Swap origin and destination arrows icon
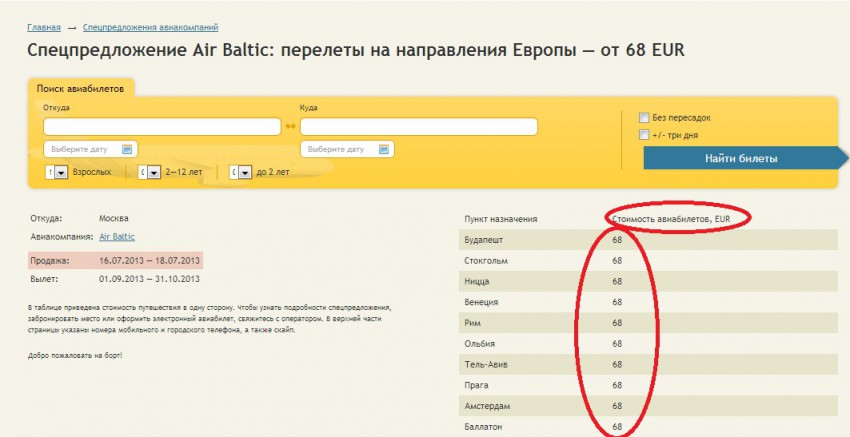Image resolution: width=850 pixels, height=437 pixels. 290,127
